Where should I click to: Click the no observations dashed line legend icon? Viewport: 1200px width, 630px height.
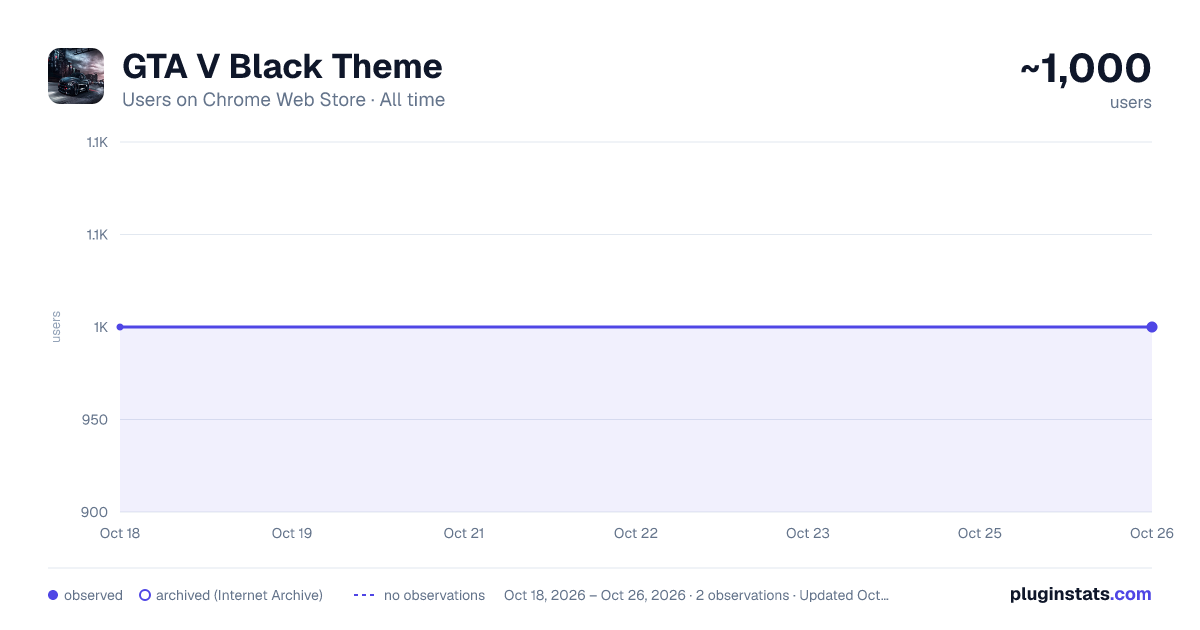point(364,595)
